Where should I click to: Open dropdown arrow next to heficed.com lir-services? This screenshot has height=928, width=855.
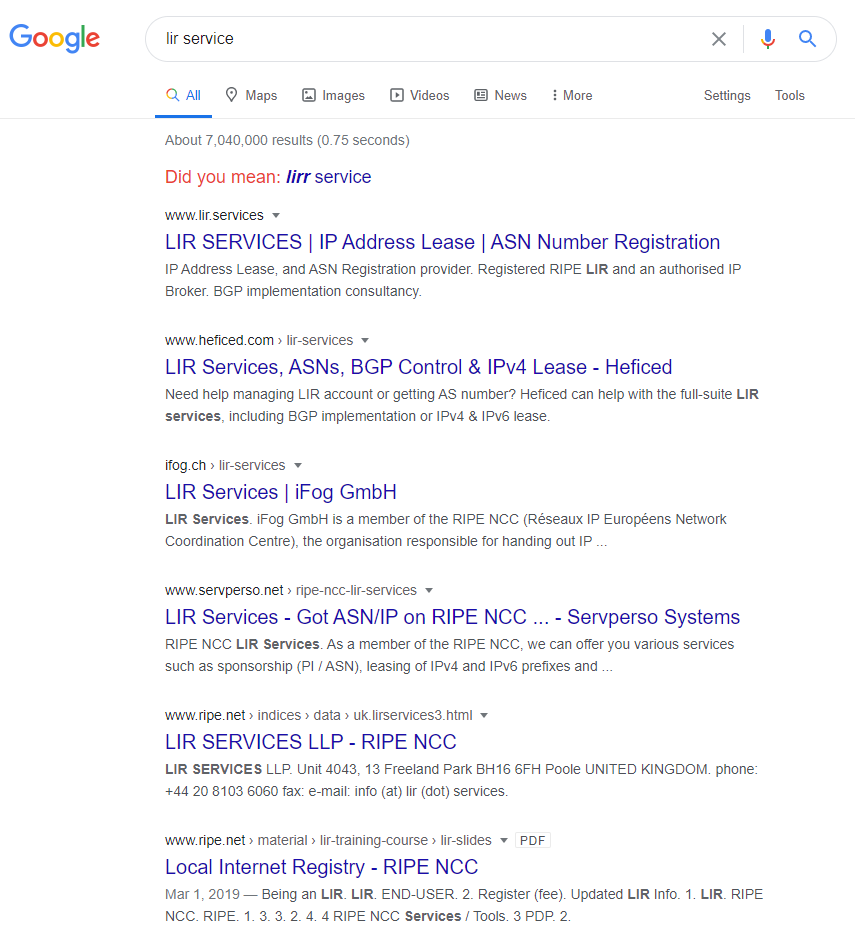365,340
